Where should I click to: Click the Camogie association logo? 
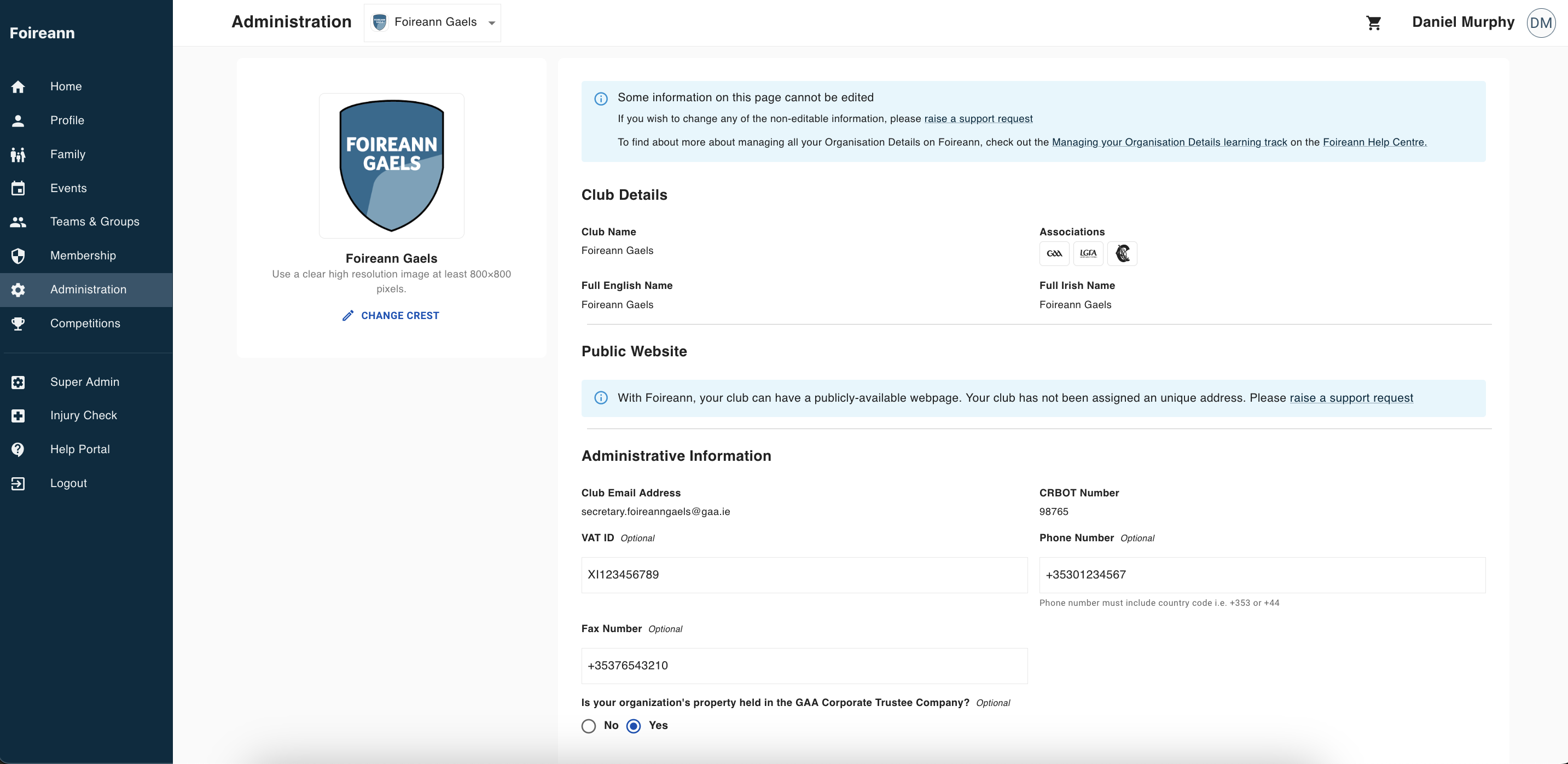pos(1123,254)
